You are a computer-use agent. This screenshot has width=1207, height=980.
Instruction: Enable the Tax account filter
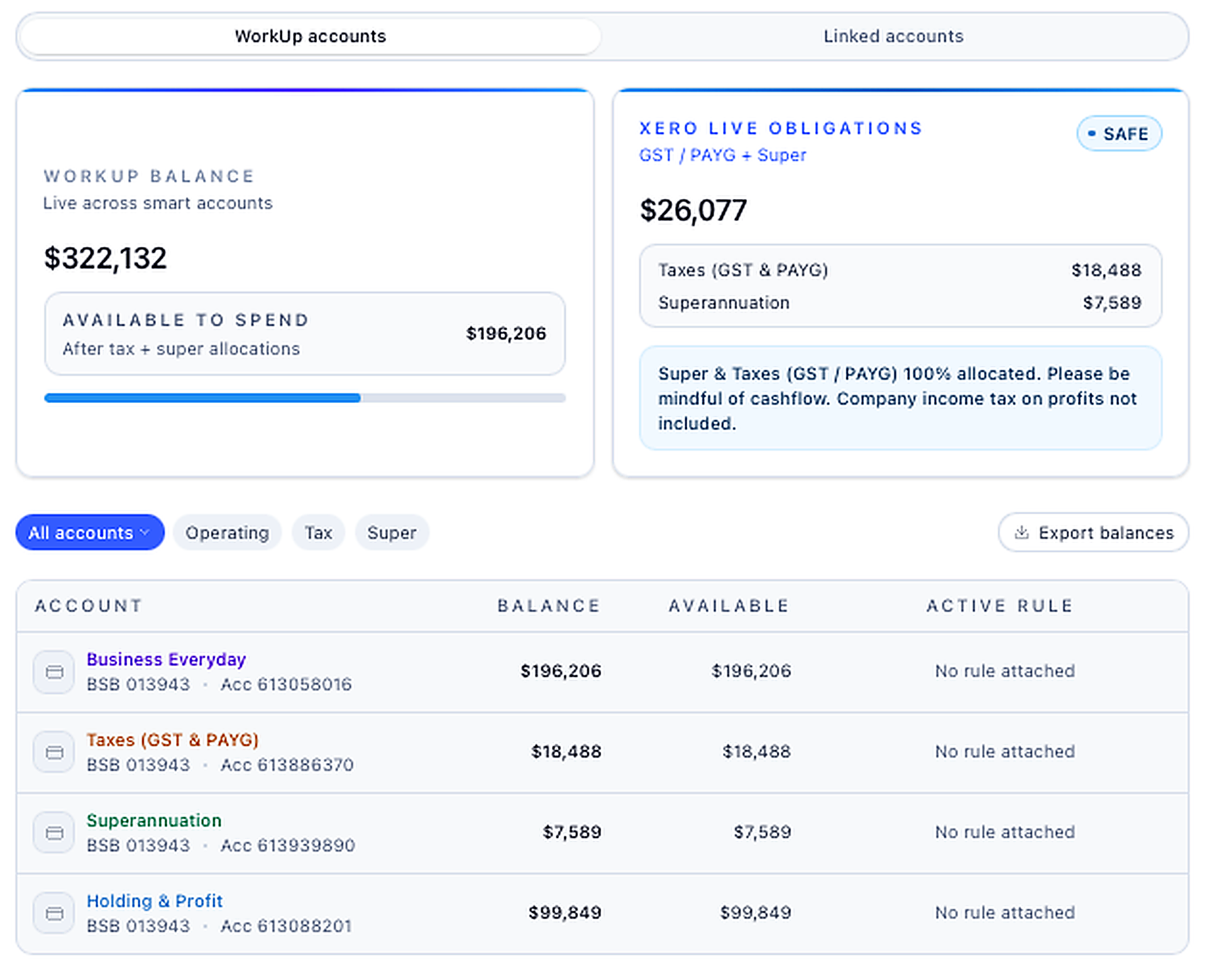[318, 532]
